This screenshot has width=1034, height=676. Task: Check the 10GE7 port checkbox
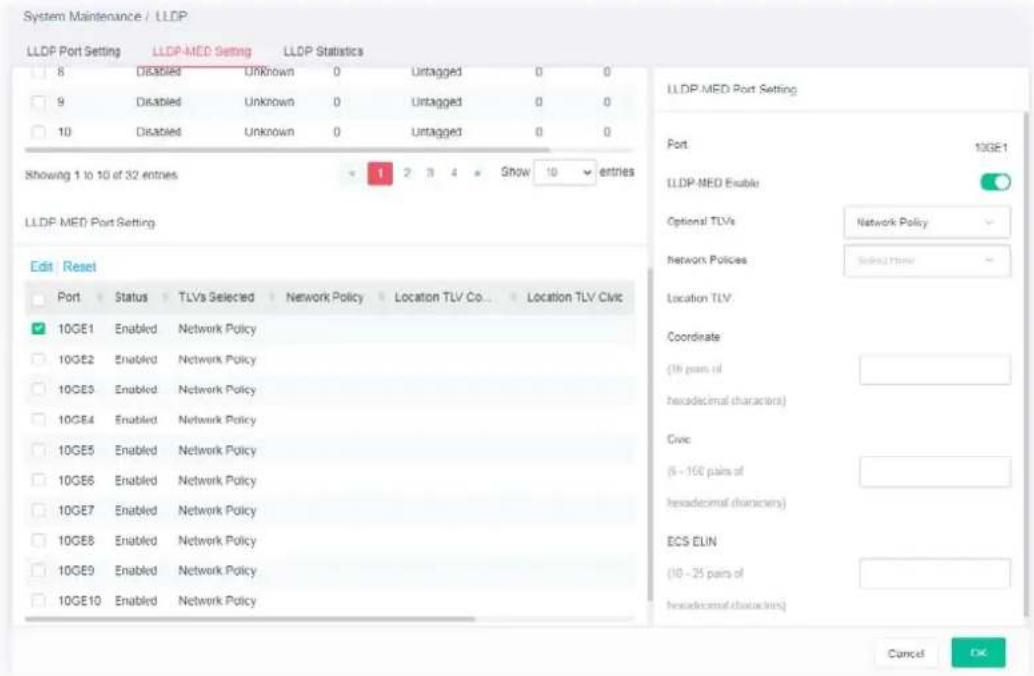pyautogui.click(x=38, y=510)
